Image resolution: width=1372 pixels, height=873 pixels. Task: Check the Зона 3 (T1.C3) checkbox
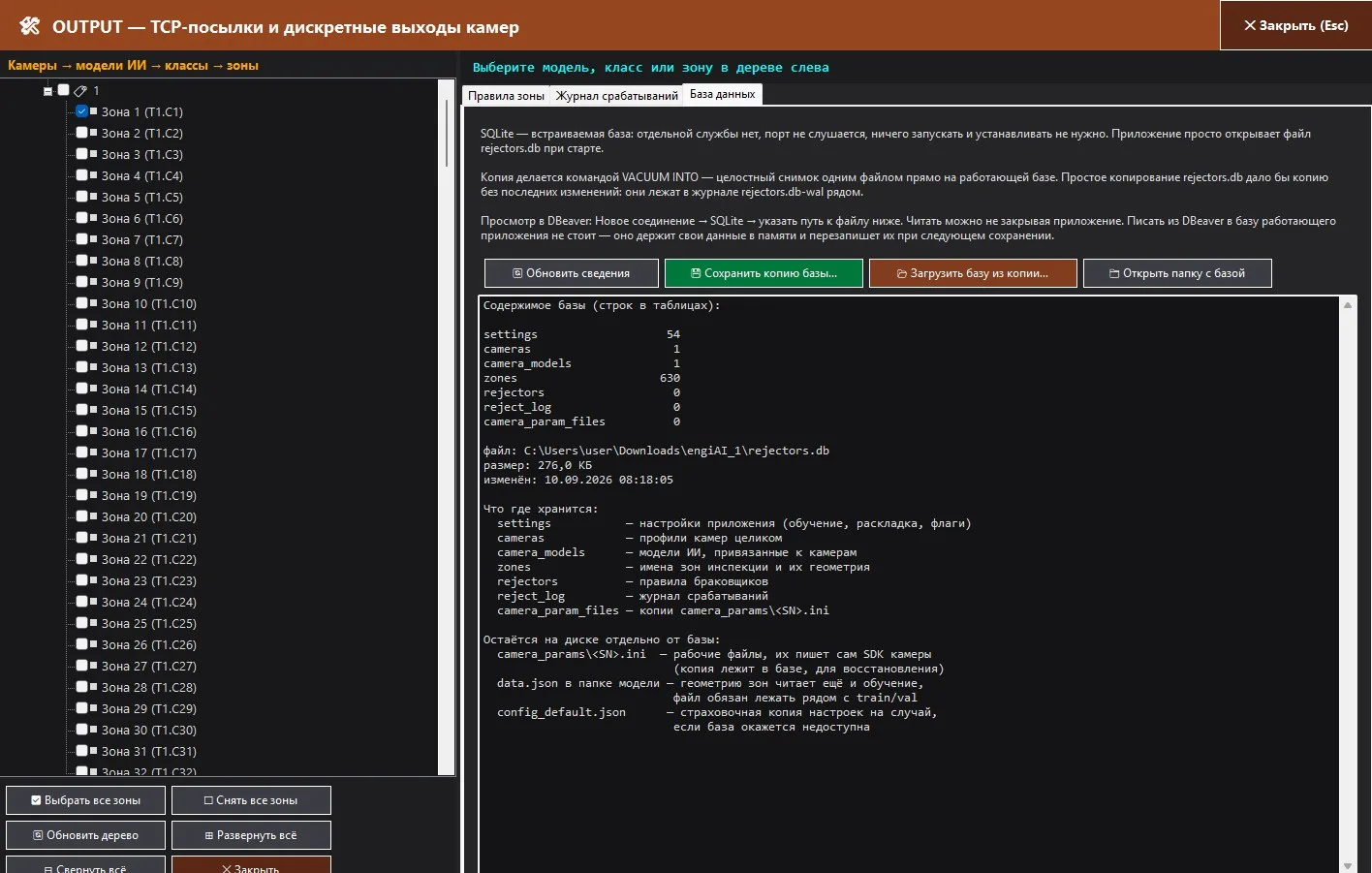82,154
